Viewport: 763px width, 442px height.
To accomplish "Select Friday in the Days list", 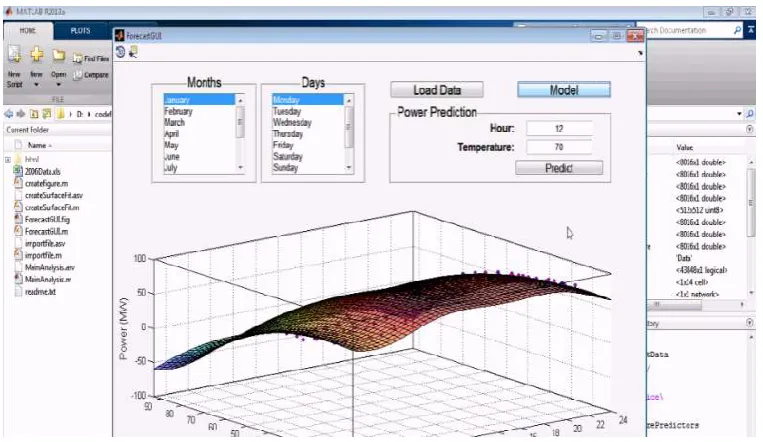I will [308, 145].
